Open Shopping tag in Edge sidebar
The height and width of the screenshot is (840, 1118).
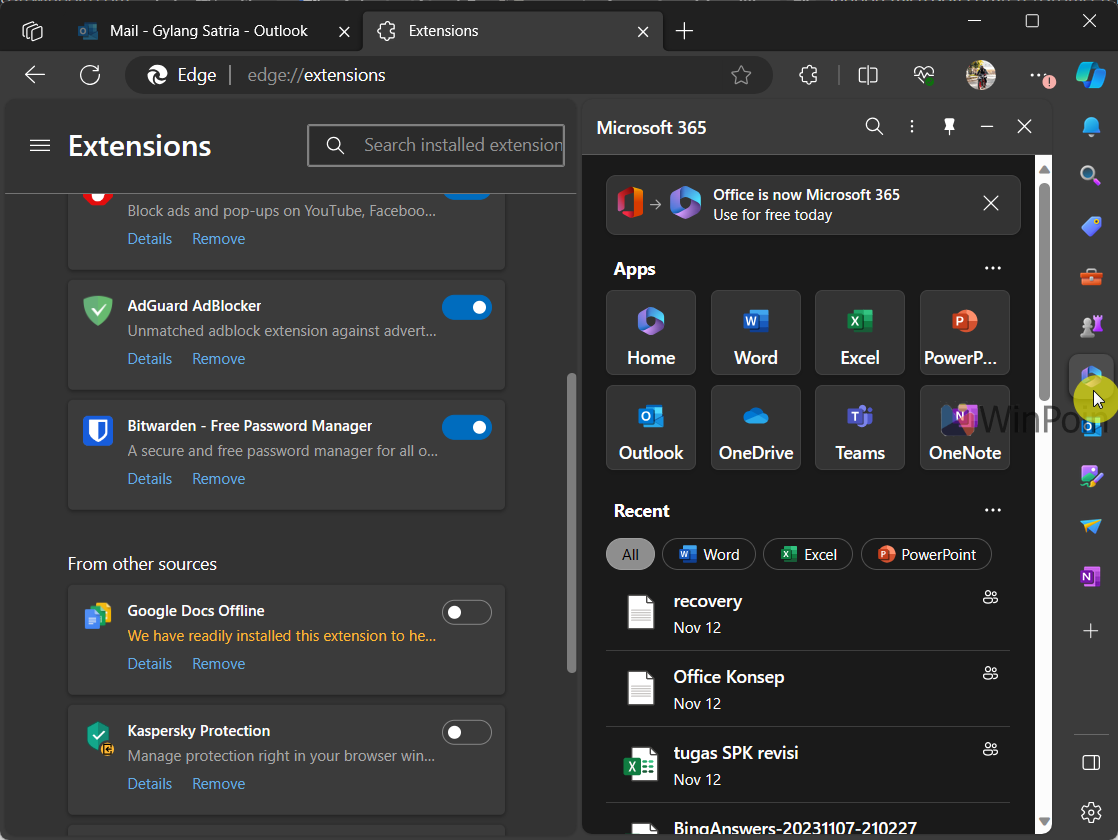coord(1091,226)
